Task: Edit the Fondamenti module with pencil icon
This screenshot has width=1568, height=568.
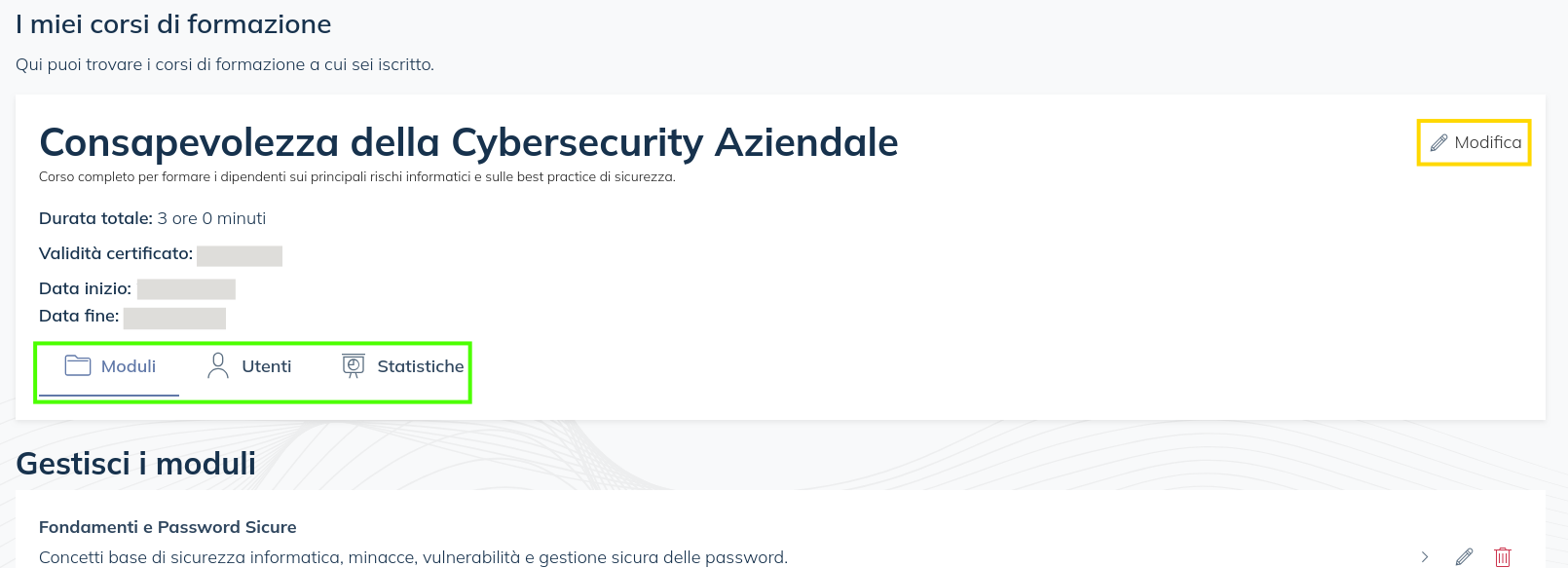Action: (x=1464, y=557)
